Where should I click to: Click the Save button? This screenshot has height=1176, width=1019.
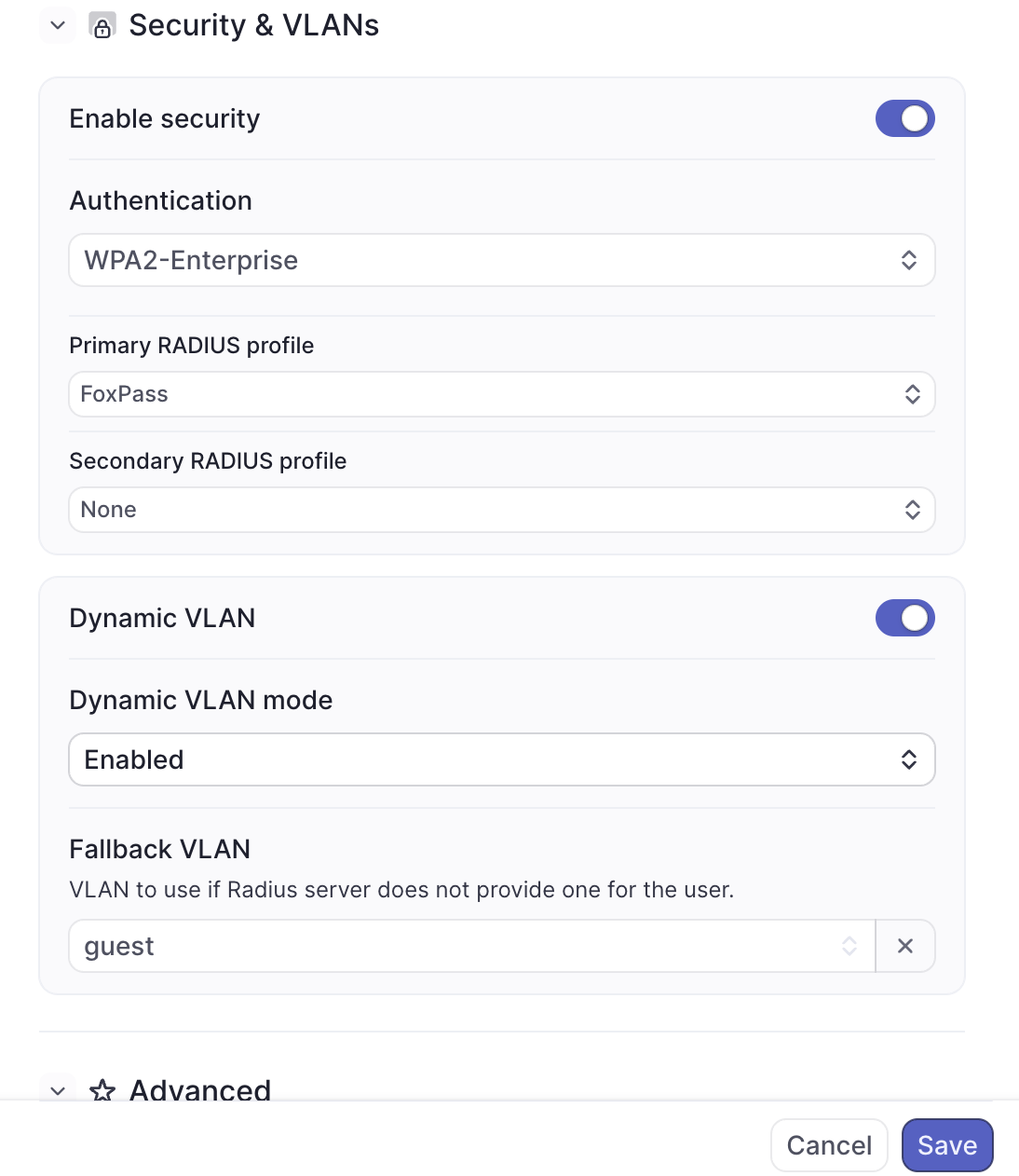pyautogui.click(x=946, y=1145)
